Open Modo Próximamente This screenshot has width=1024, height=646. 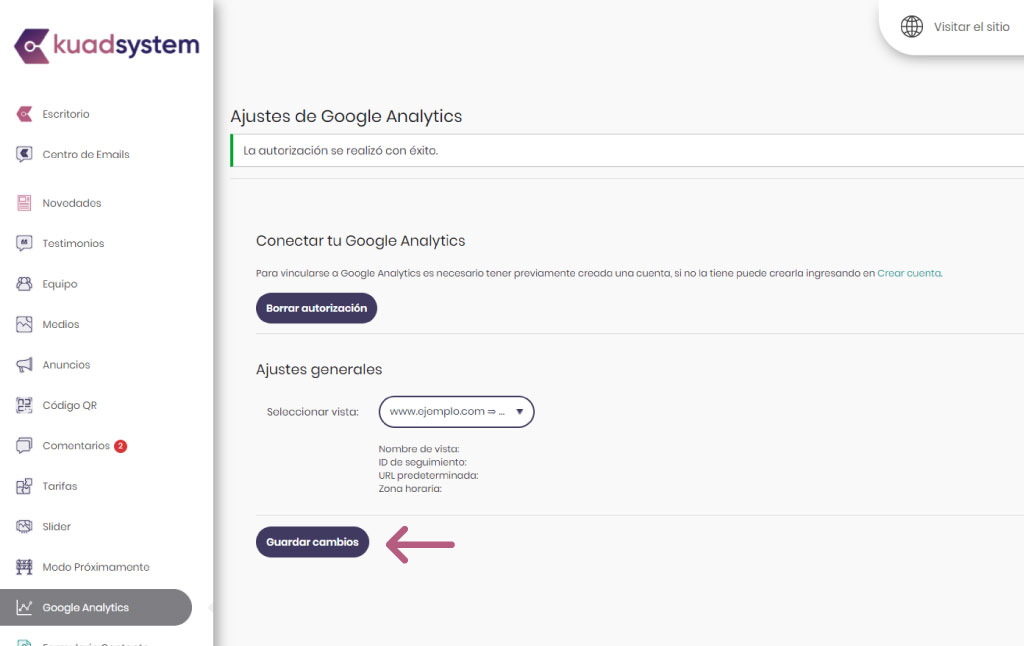tap(96, 567)
